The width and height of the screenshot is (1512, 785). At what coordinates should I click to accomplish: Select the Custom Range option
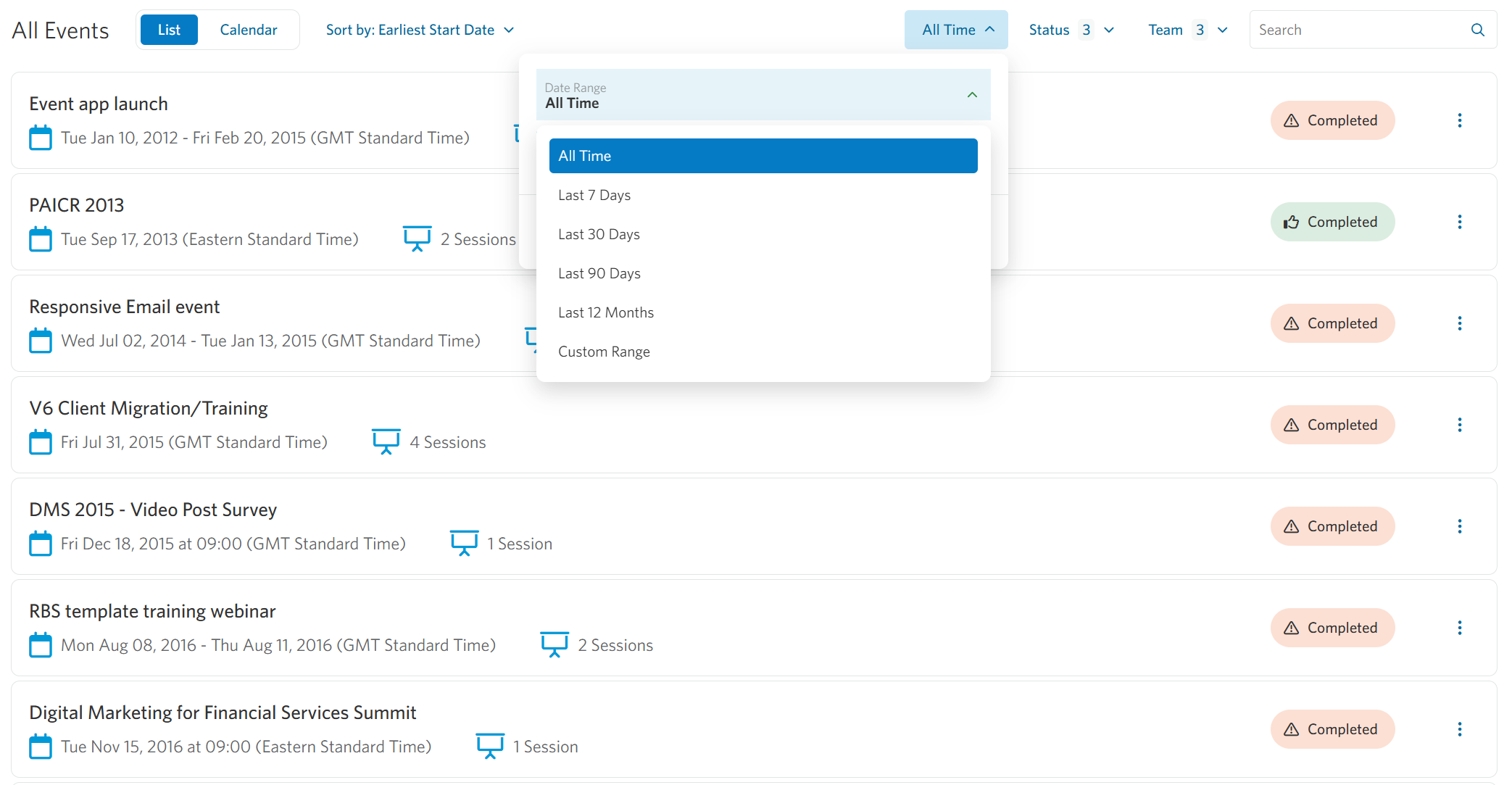[763, 352]
